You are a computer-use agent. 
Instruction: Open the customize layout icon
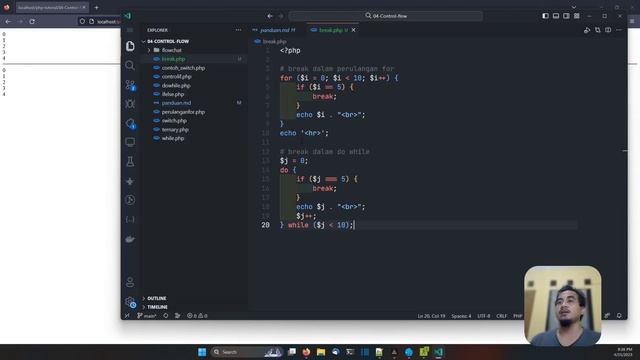(577, 16)
